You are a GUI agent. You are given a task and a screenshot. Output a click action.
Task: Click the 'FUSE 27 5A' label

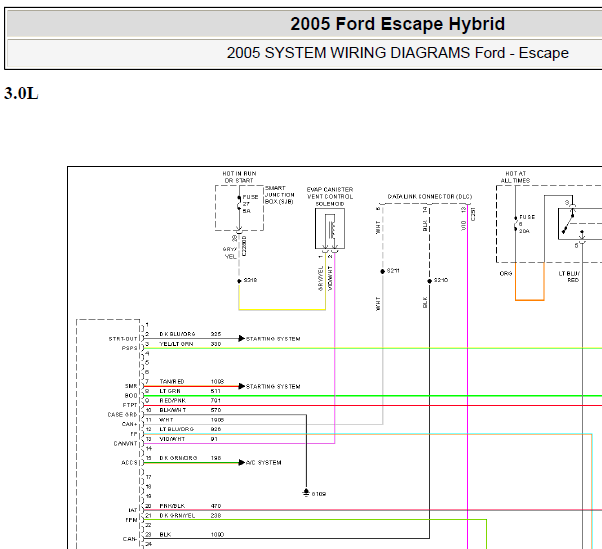pos(250,204)
